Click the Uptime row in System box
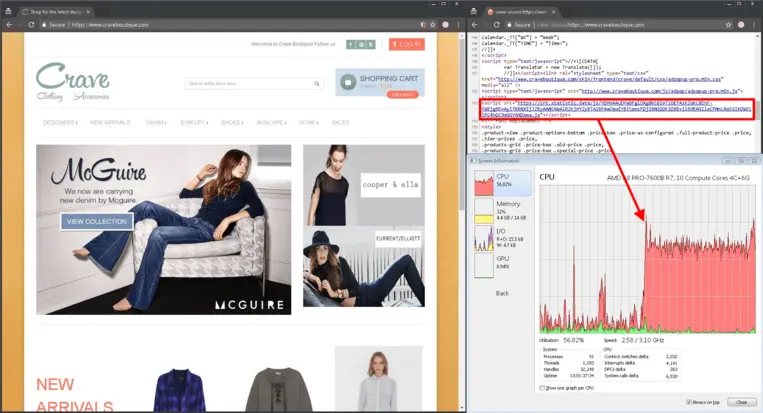 click(568, 376)
